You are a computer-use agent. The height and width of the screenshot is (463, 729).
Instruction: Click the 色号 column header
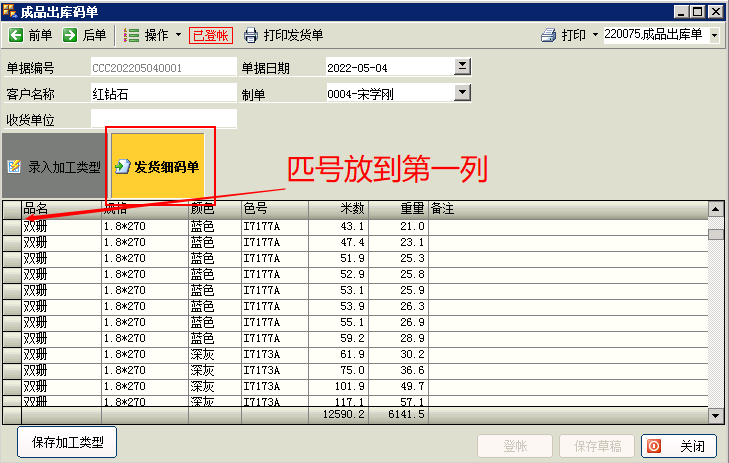(x=275, y=209)
